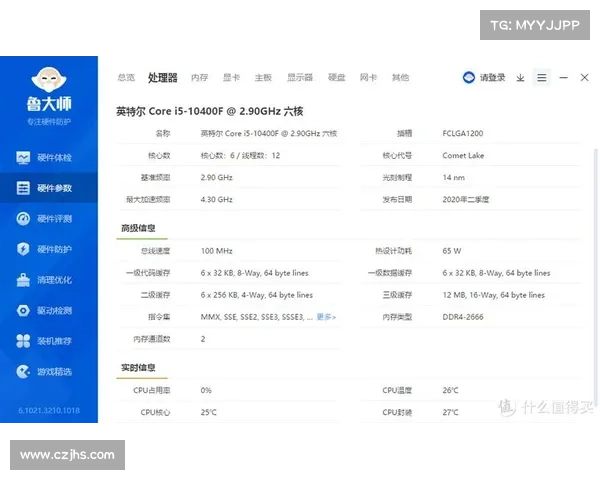Click the 鲁大师 logo avatar
Screen dimensions: 600x480
coord(48,82)
